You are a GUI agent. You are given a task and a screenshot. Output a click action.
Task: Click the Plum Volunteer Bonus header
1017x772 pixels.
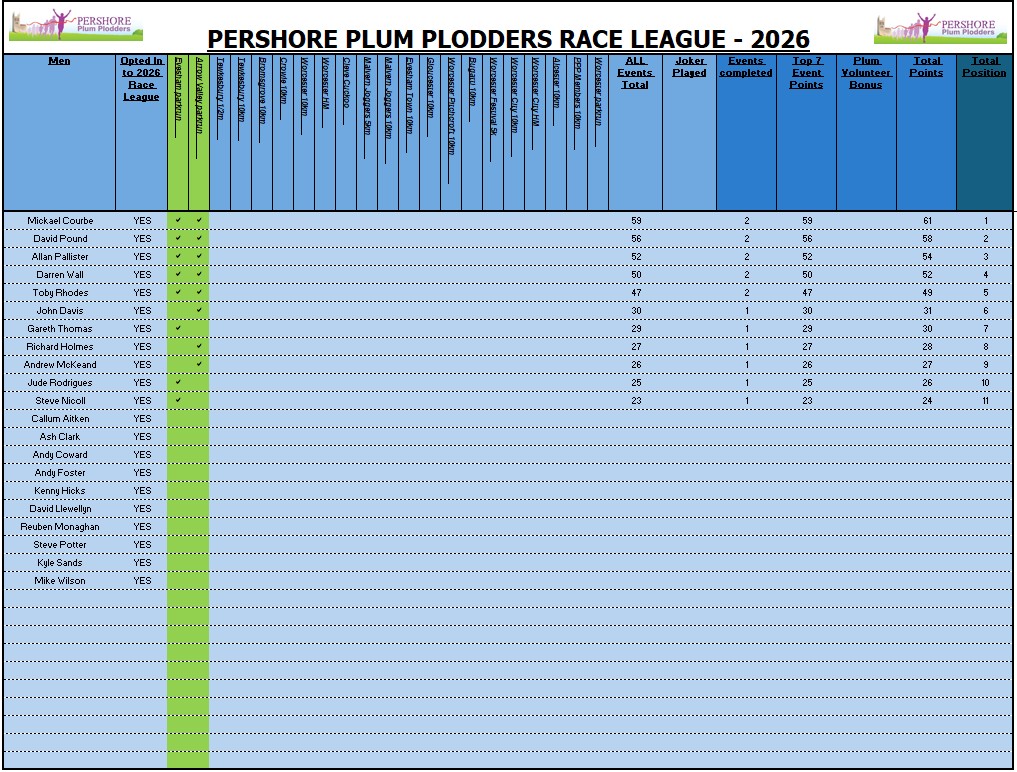pyautogui.click(x=866, y=73)
